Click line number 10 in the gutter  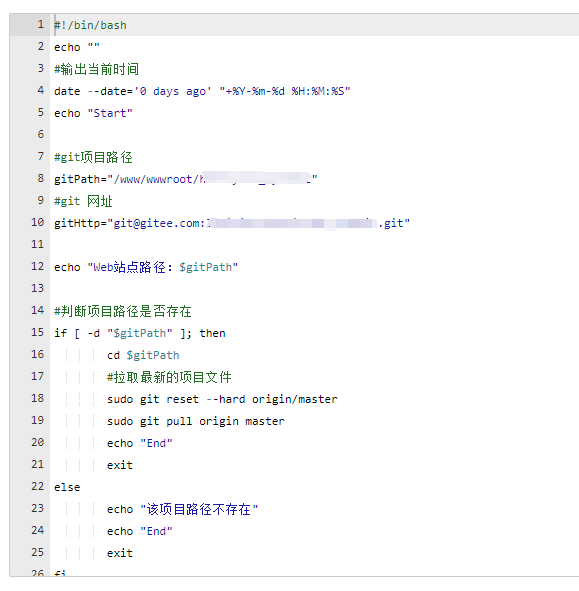[38, 222]
